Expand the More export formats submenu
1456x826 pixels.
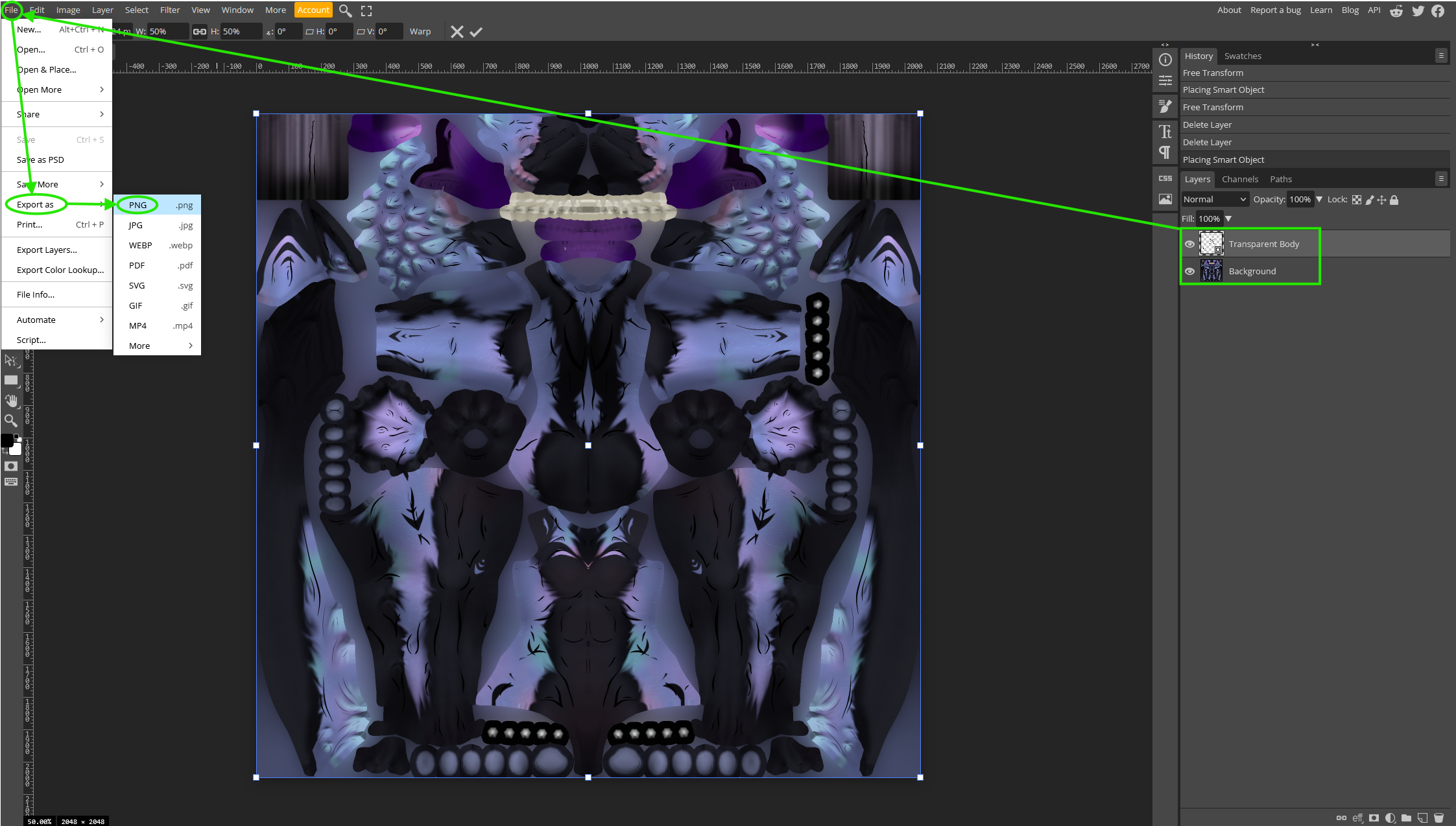pyautogui.click(x=158, y=346)
